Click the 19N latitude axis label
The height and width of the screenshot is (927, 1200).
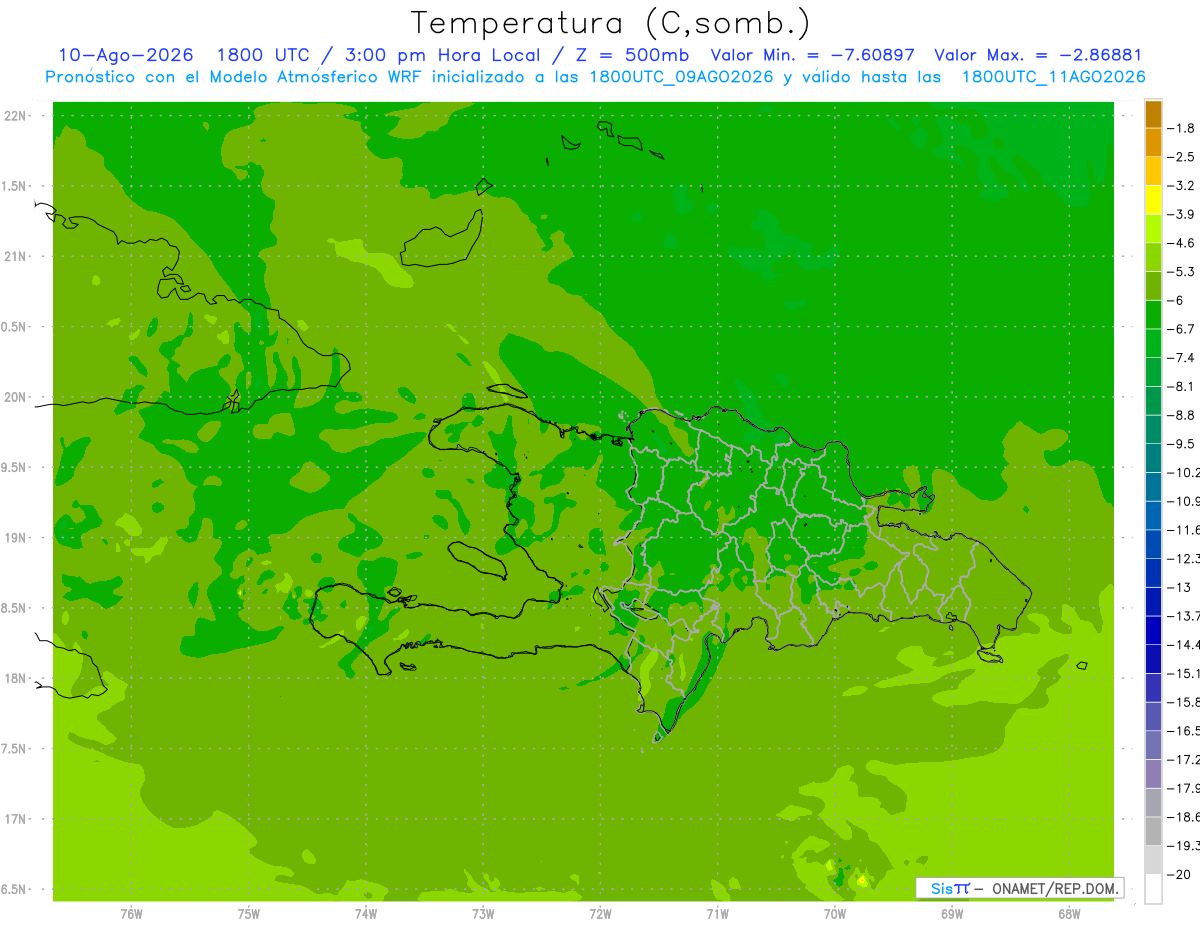coord(16,538)
